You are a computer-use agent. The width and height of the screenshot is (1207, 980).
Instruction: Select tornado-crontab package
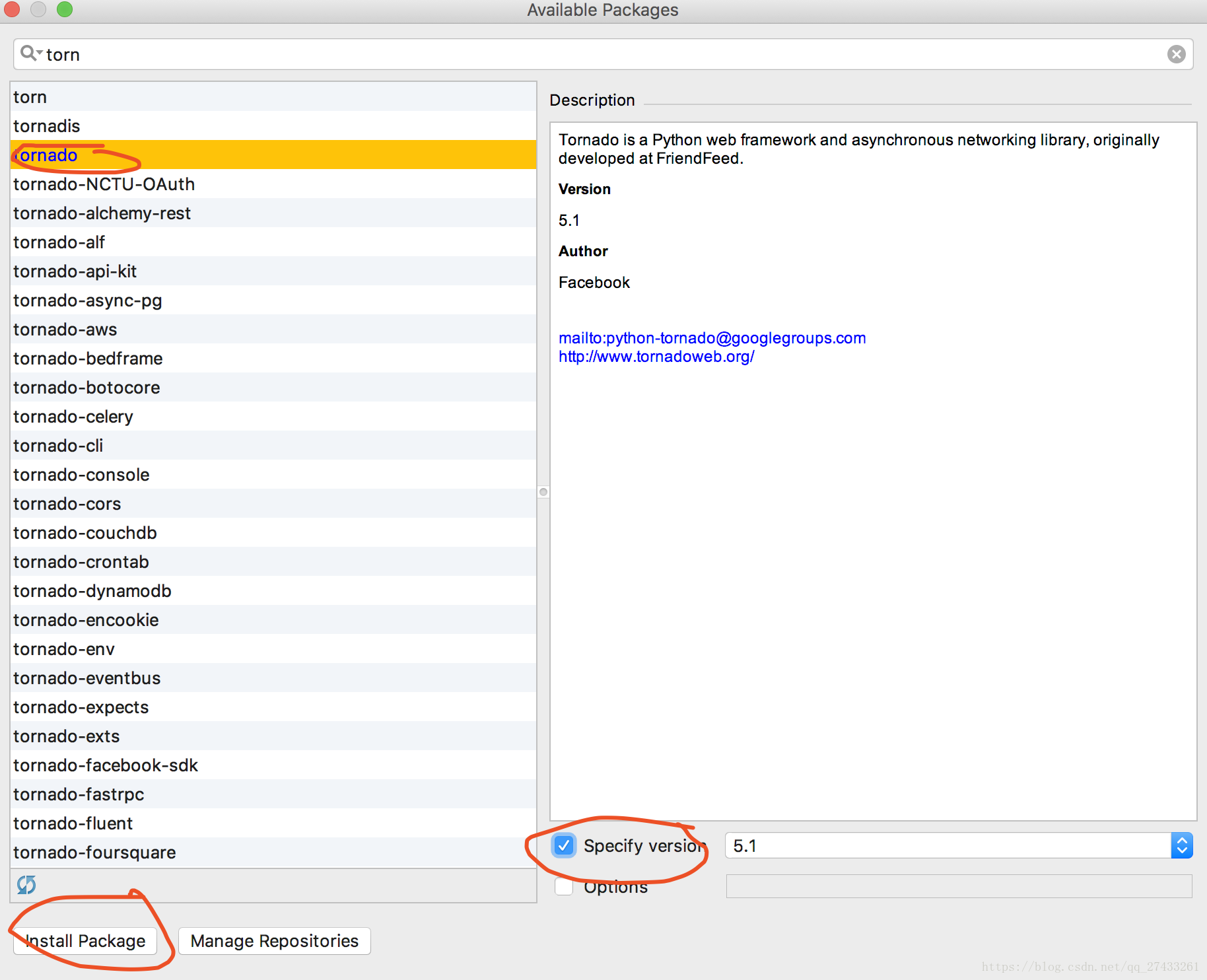273,561
